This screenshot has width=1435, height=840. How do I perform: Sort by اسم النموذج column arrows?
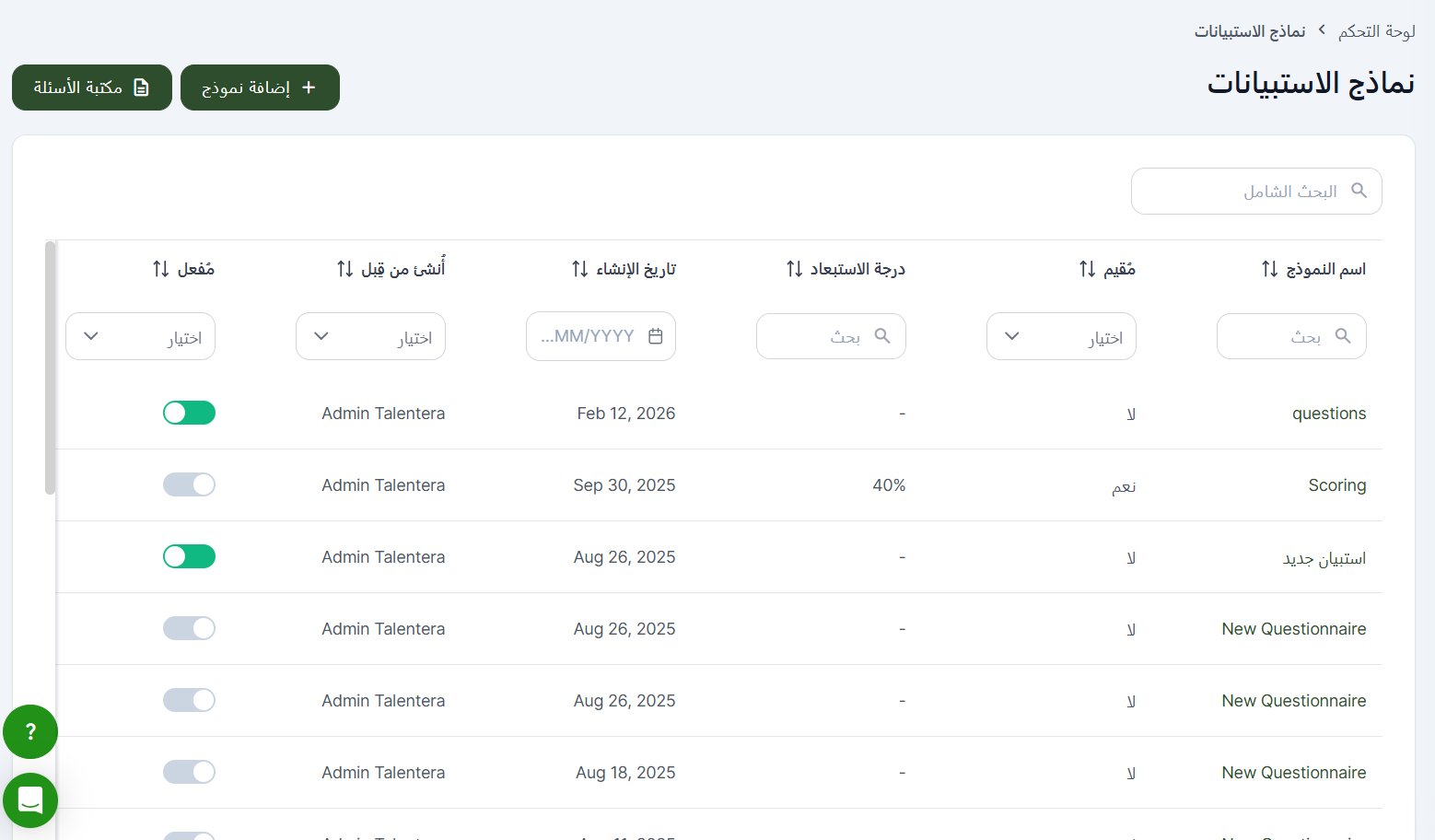pyautogui.click(x=1269, y=269)
